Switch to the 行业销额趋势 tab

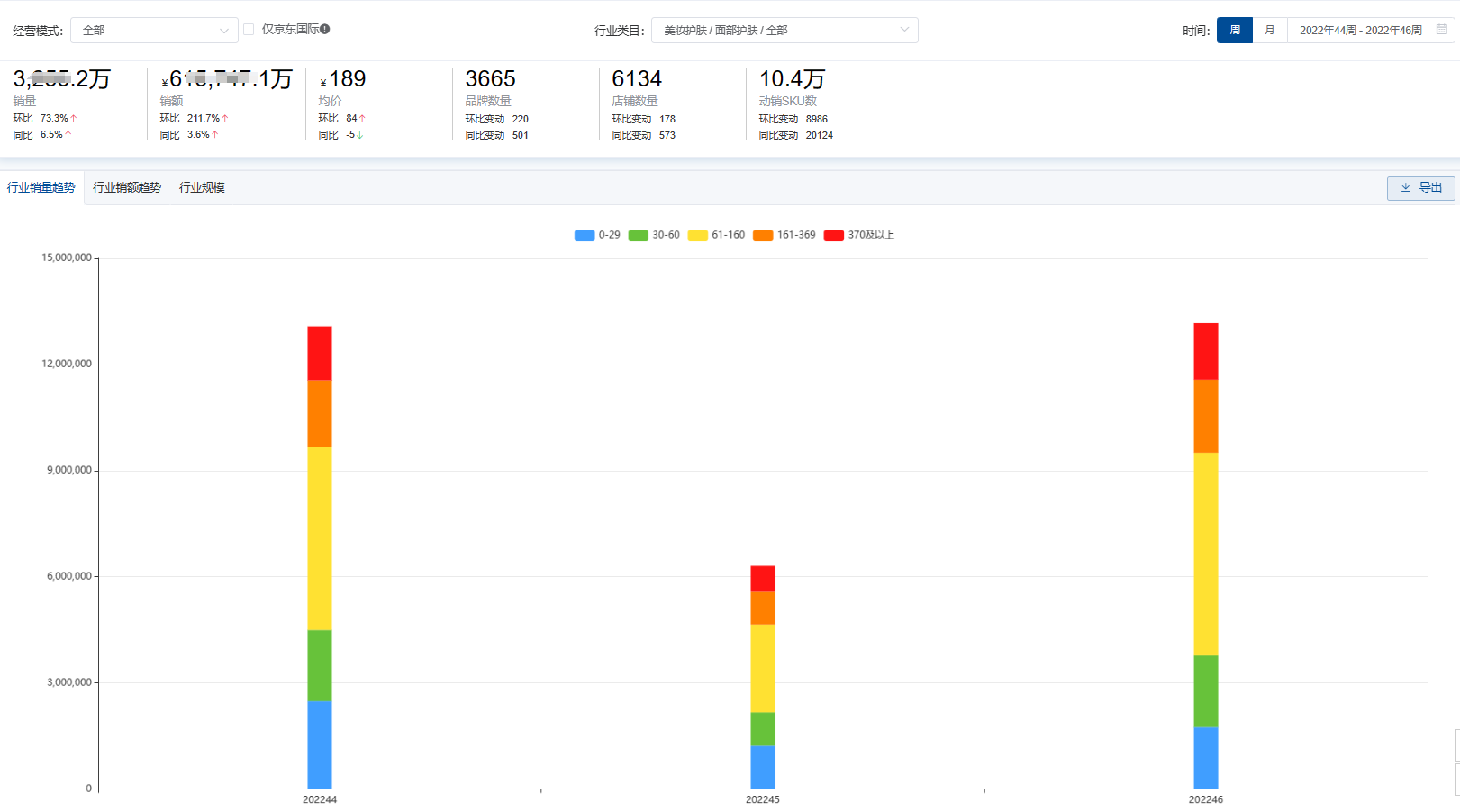(127, 187)
